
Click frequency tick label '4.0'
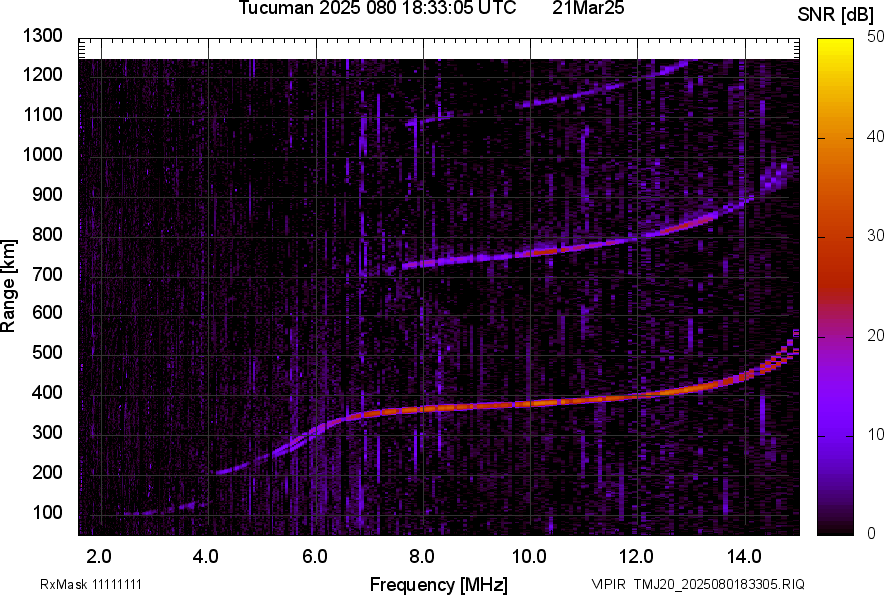(x=206, y=557)
